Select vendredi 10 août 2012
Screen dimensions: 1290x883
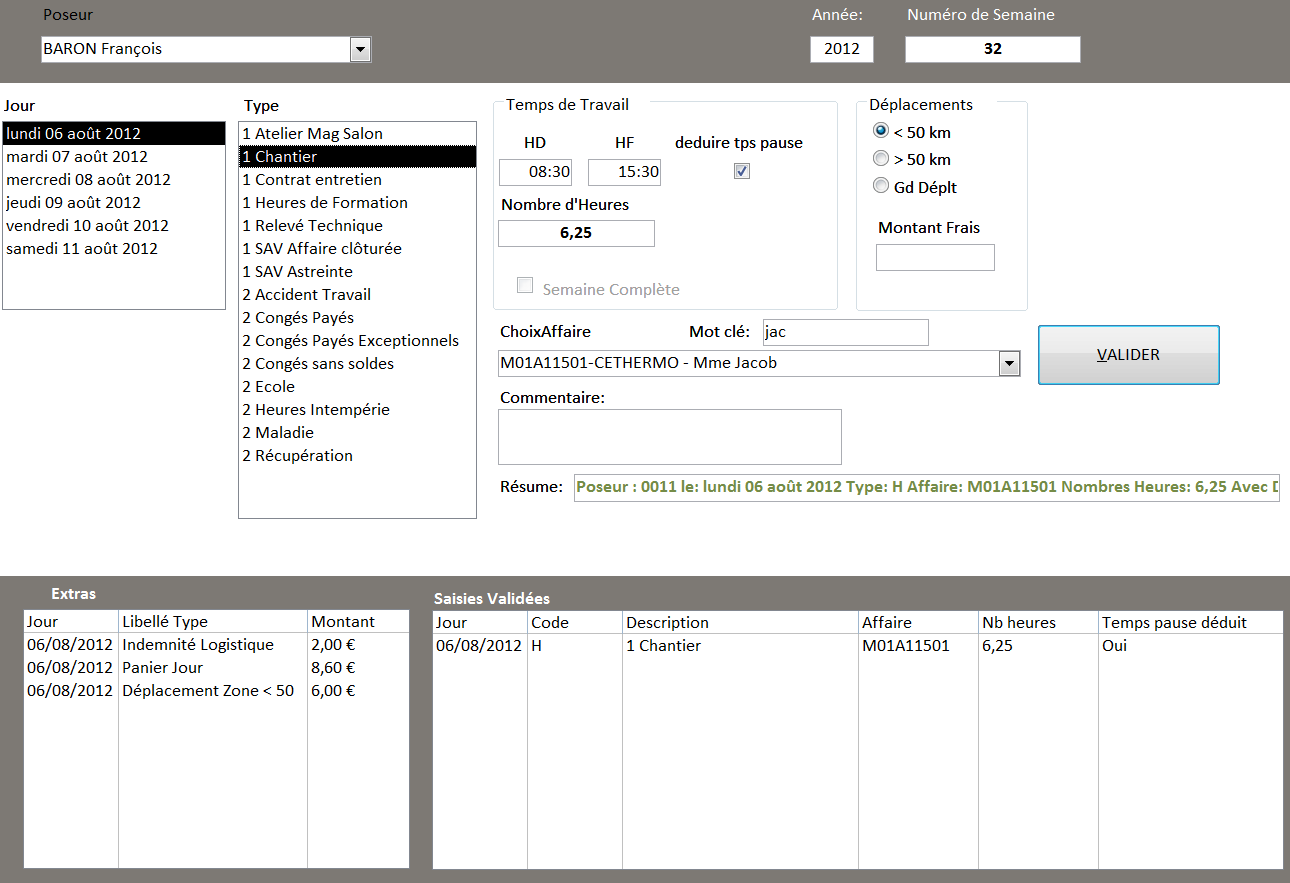[114, 226]
